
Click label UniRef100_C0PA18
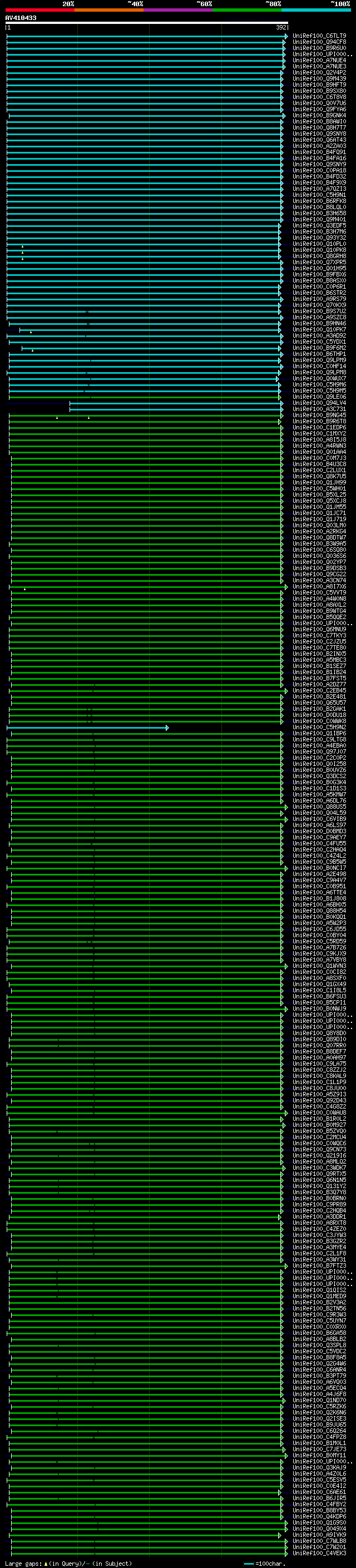pos(319,170)
